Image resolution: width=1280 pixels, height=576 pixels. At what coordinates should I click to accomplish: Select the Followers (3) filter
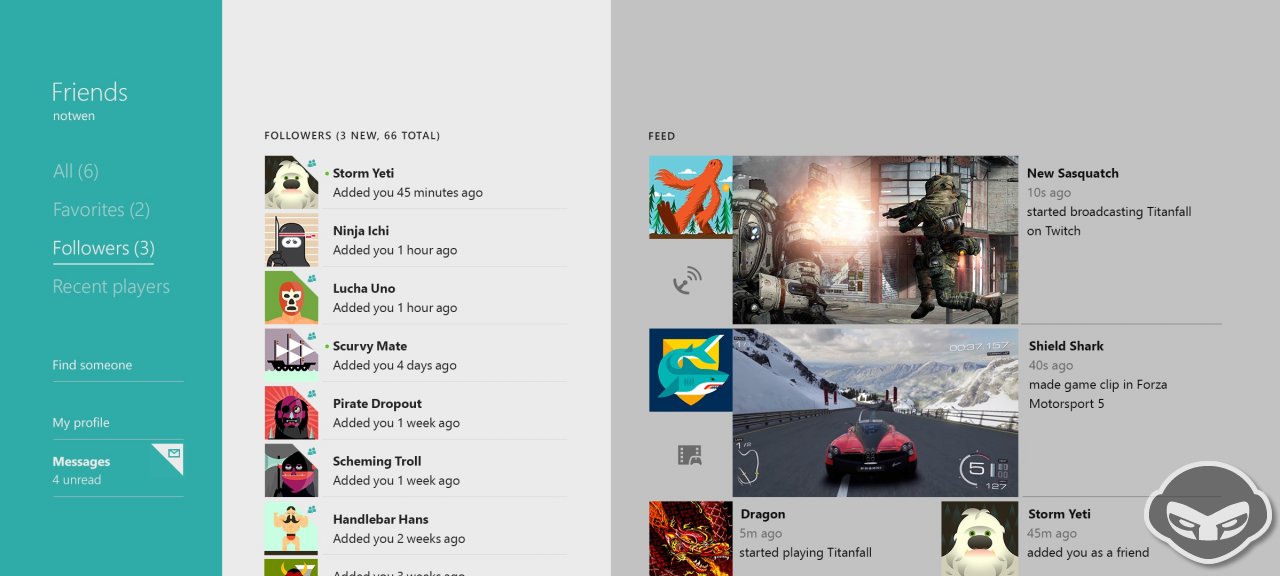point(103,248)
